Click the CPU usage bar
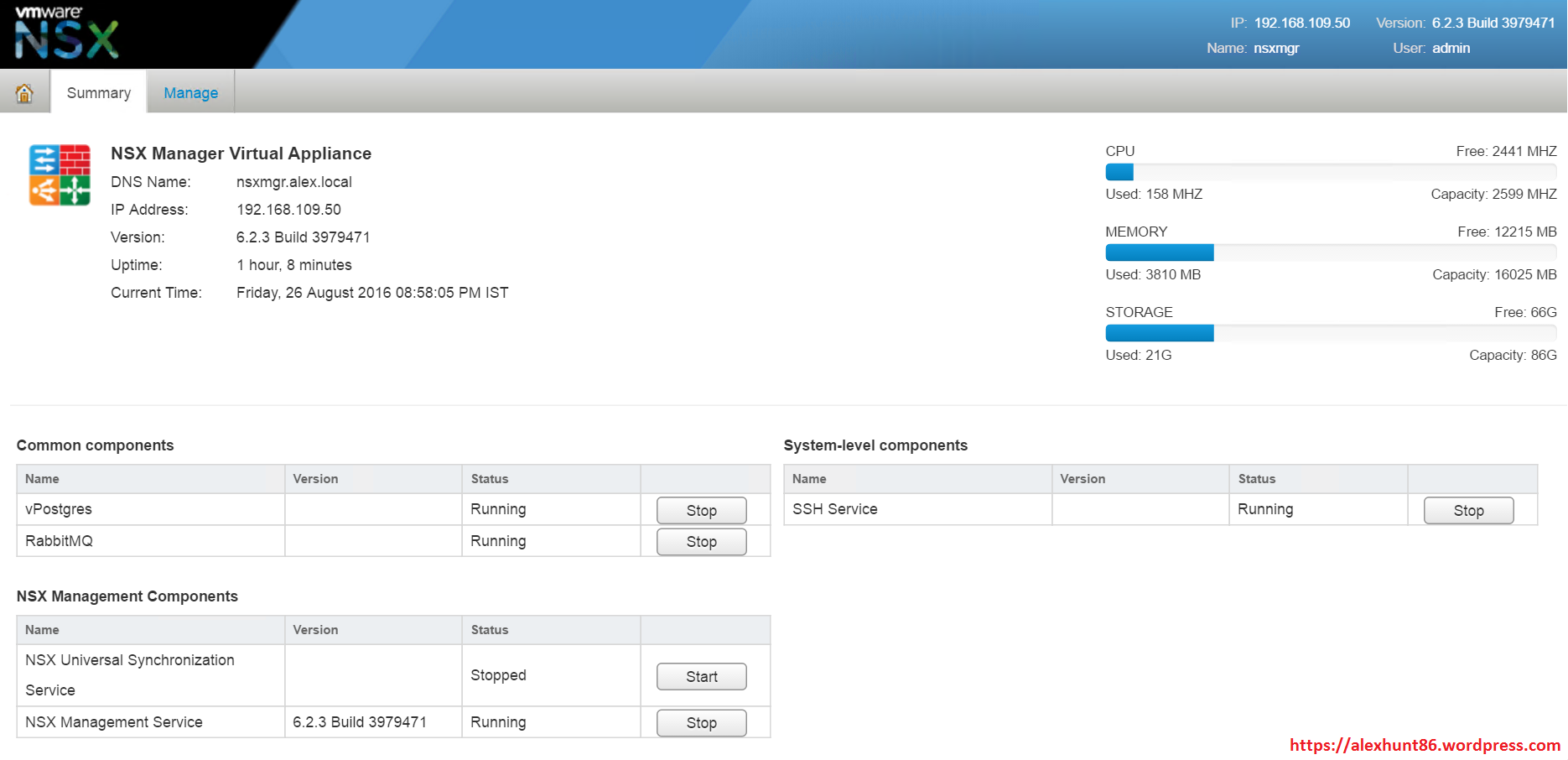The image size is (1568, 760). click(1330, 172)
